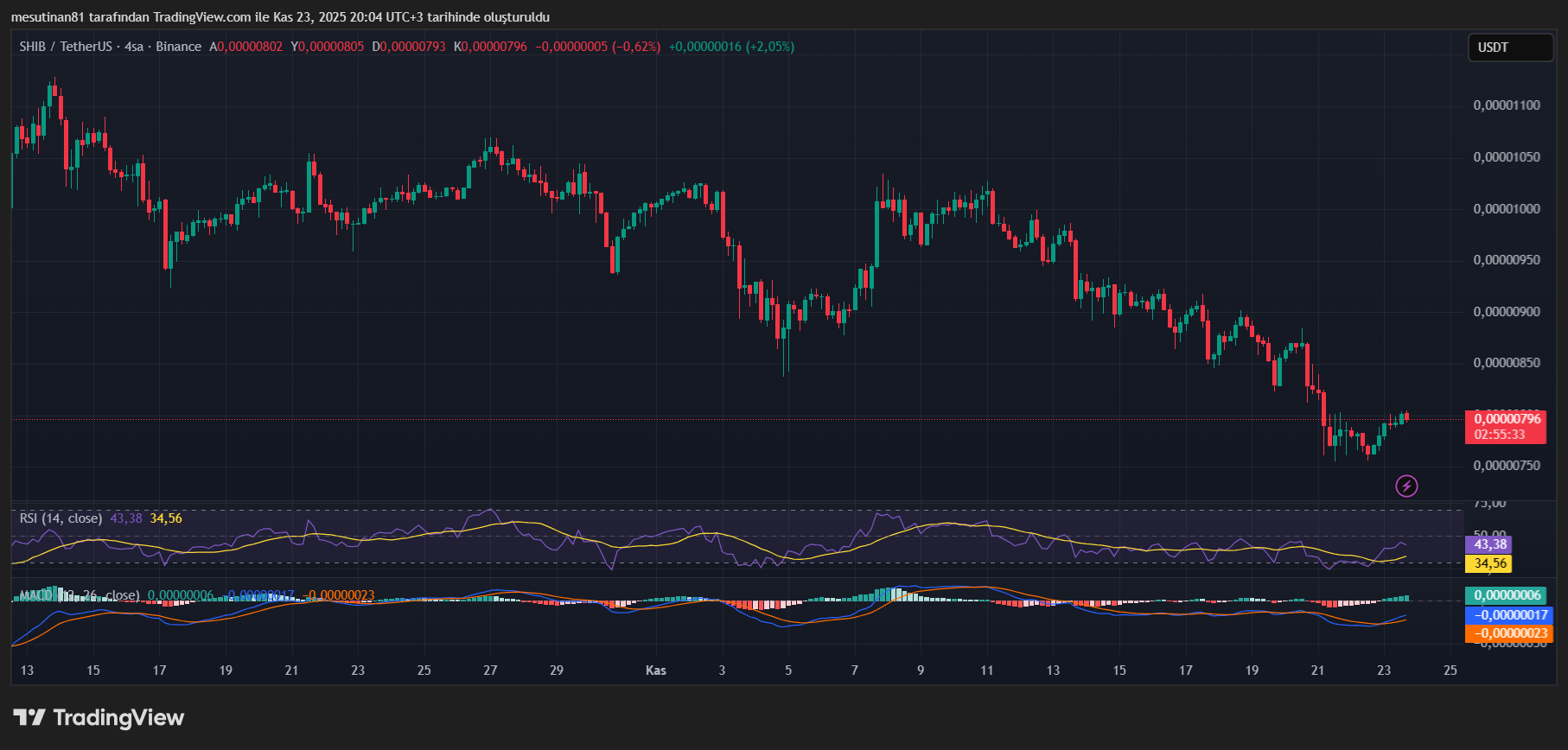
Task: Click the date 7 on the time axis
Action: point(855,671)
